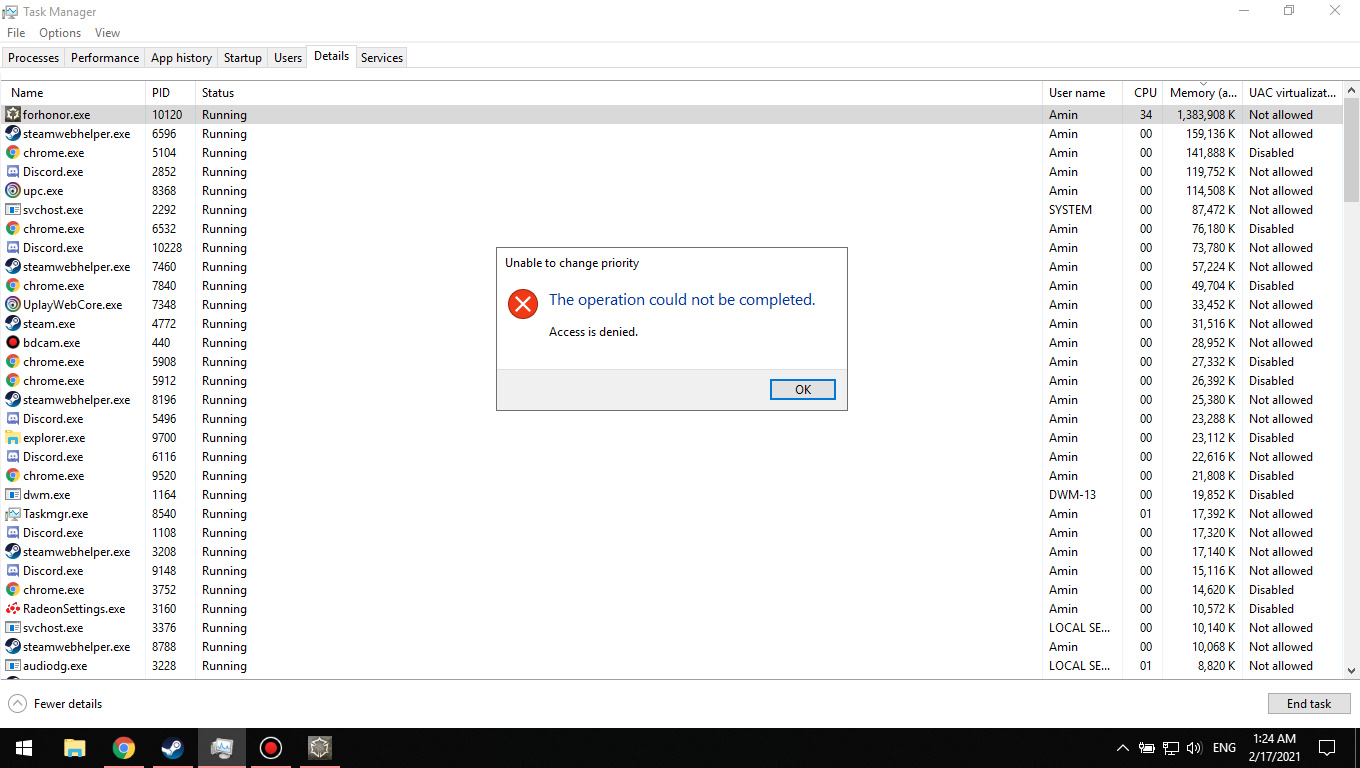Click the Taskmgr.exe process icon
Viewport: 1360px width, 768px height.
13,514
